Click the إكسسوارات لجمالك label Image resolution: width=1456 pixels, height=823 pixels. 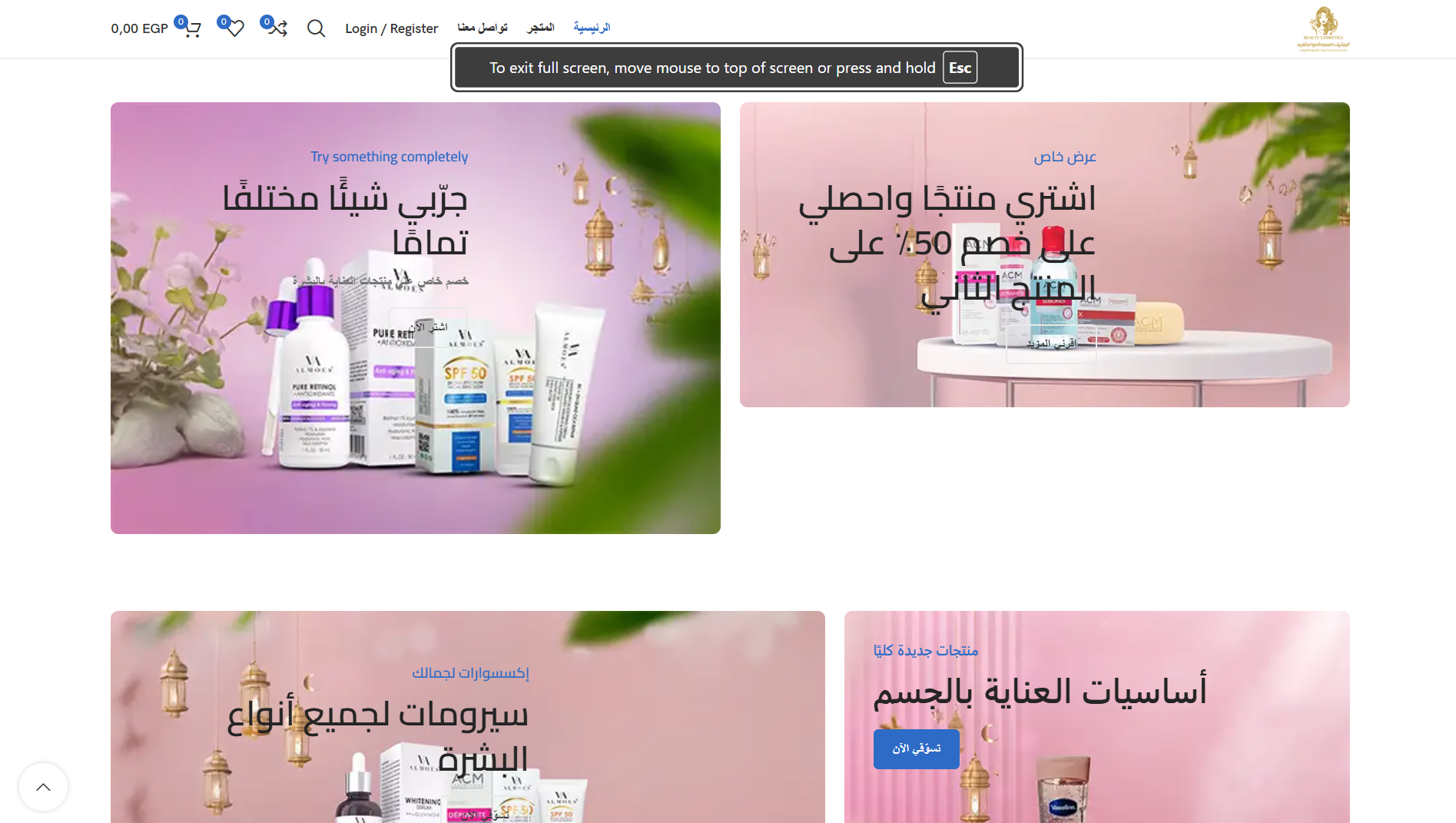click(470, 673)
